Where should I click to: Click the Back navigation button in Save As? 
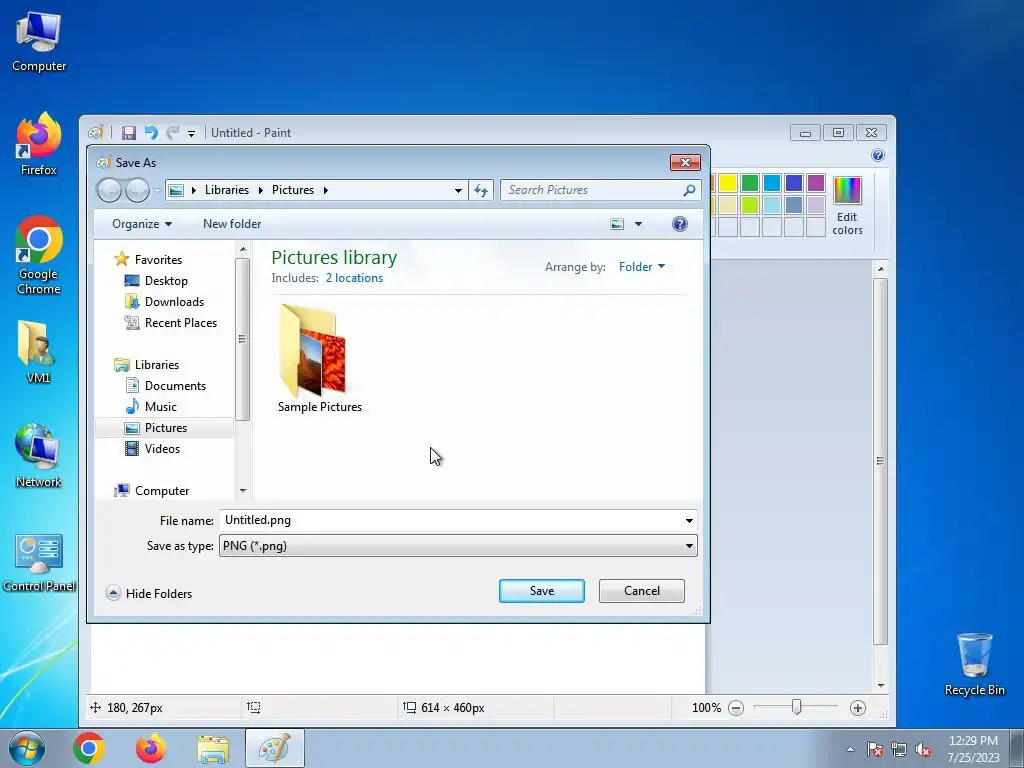click(x=109, y=190)
